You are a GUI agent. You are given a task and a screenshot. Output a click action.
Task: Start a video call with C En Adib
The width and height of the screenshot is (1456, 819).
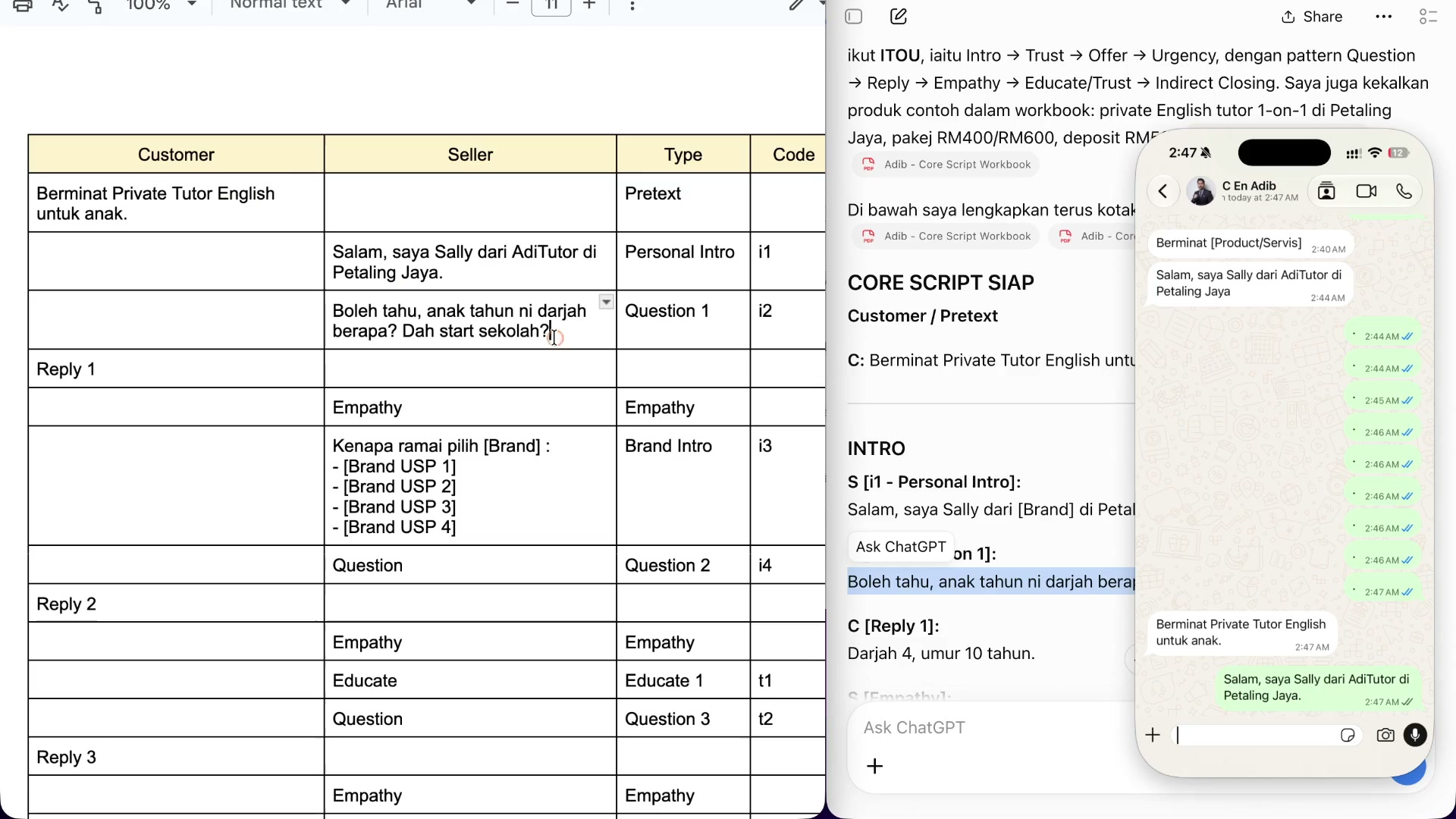pyautogui.click(x=1366, y=191)
